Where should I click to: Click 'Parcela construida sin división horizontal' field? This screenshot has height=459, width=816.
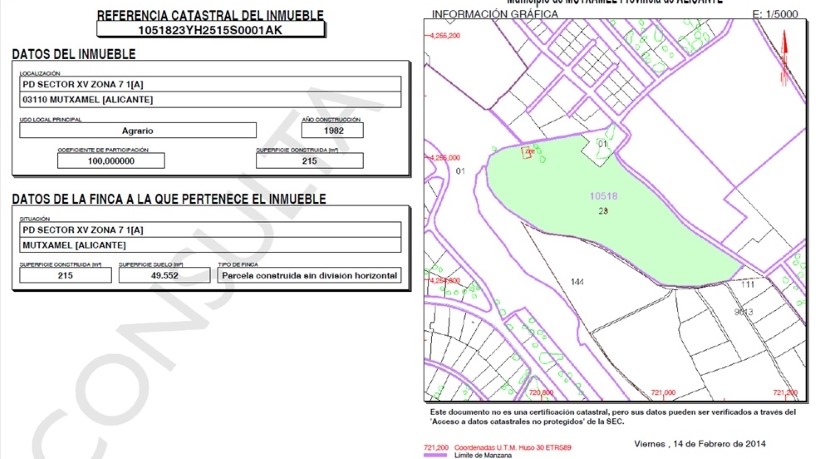[309, 275]
